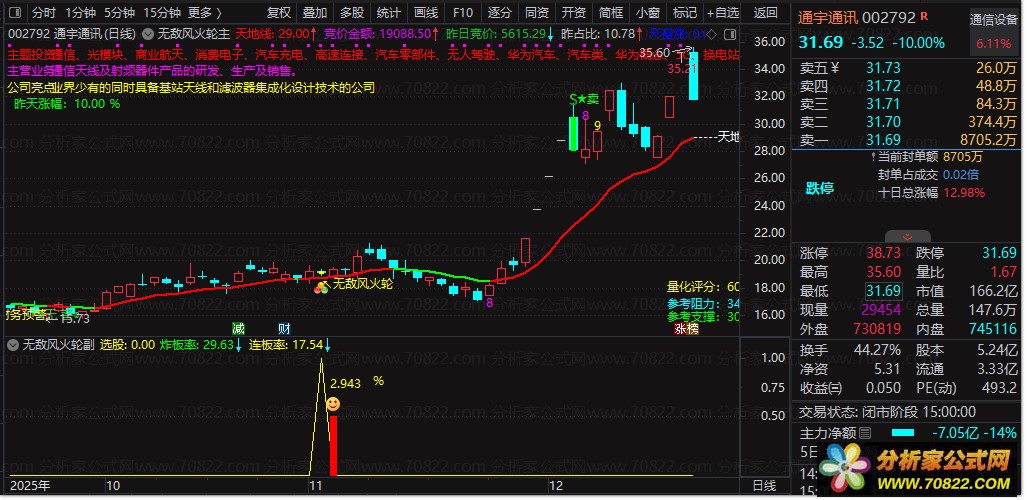Switch to 15分钟 period
The image size is (1027, 500).
click(162, 12)
